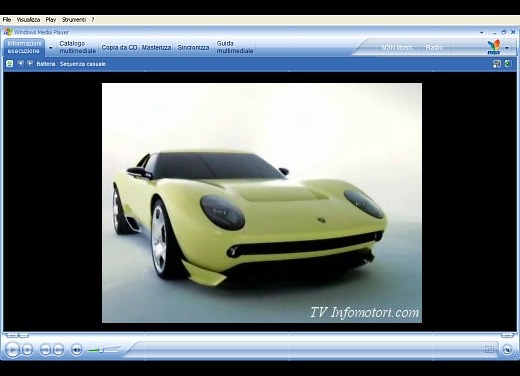
Task: Toggle the playlist pane icon
Action: click(x=497, y=64)
